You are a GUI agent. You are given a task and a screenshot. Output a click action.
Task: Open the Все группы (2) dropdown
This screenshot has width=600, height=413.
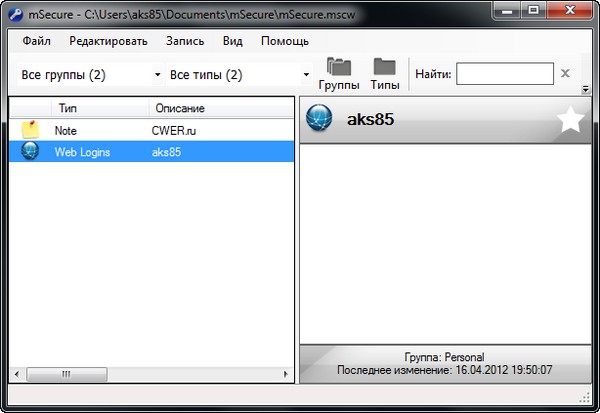(x=91, y=75)
